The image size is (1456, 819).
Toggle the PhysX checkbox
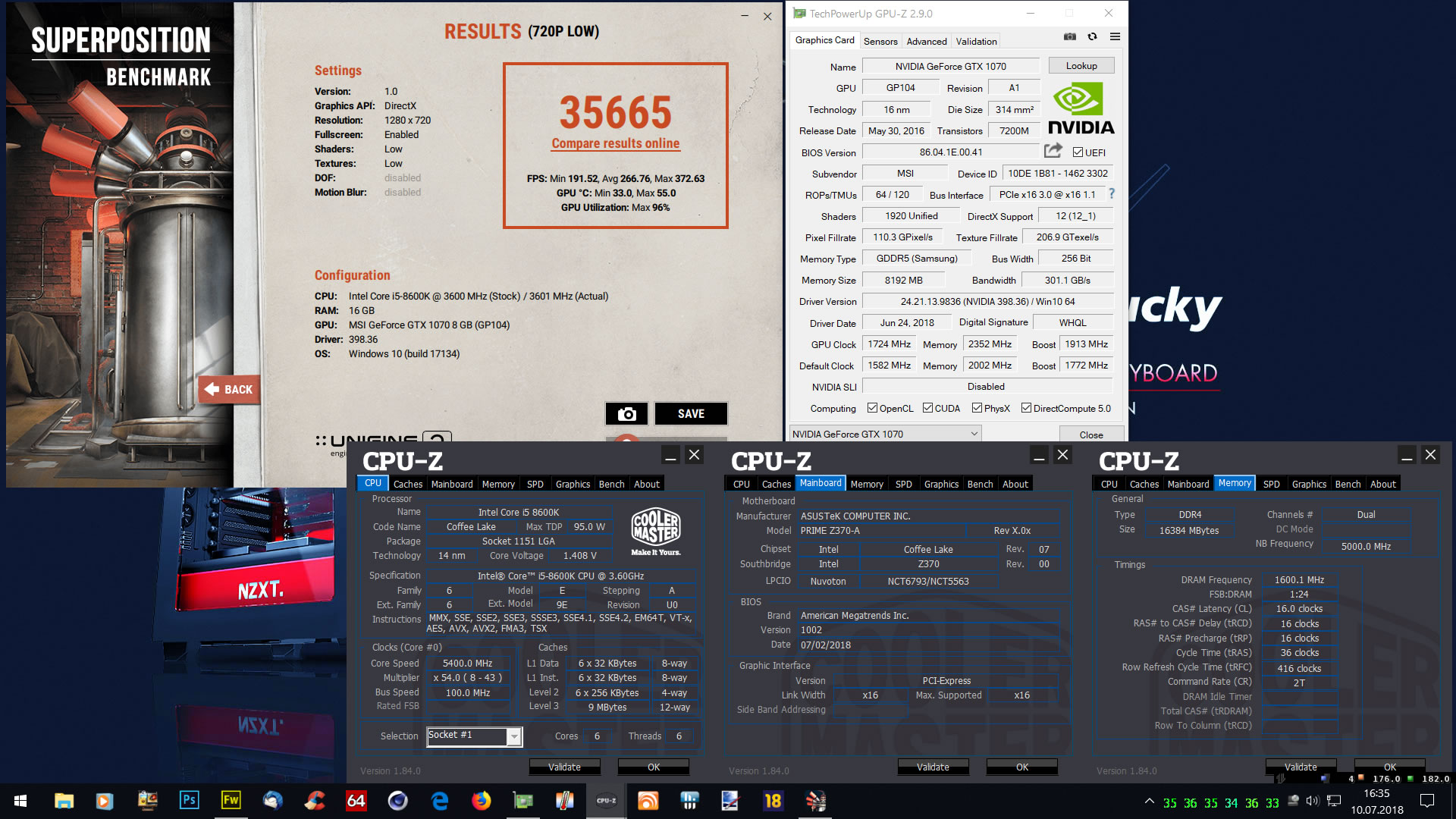click(x=977, y=408)
